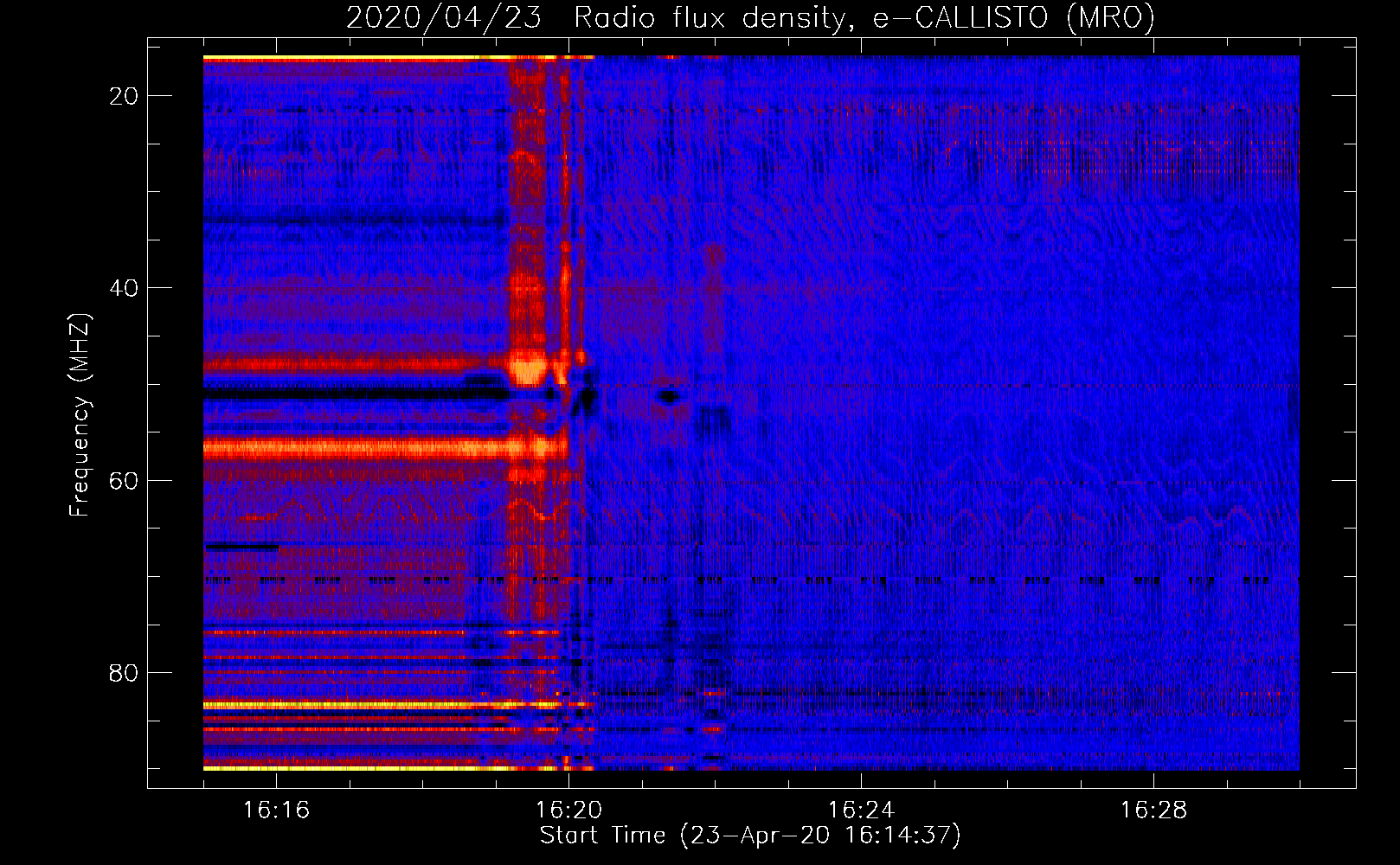The width and height of the screenshot is (1400, 865).
Task: Click the '16:24' time tick label
Action: pos(861,810)
